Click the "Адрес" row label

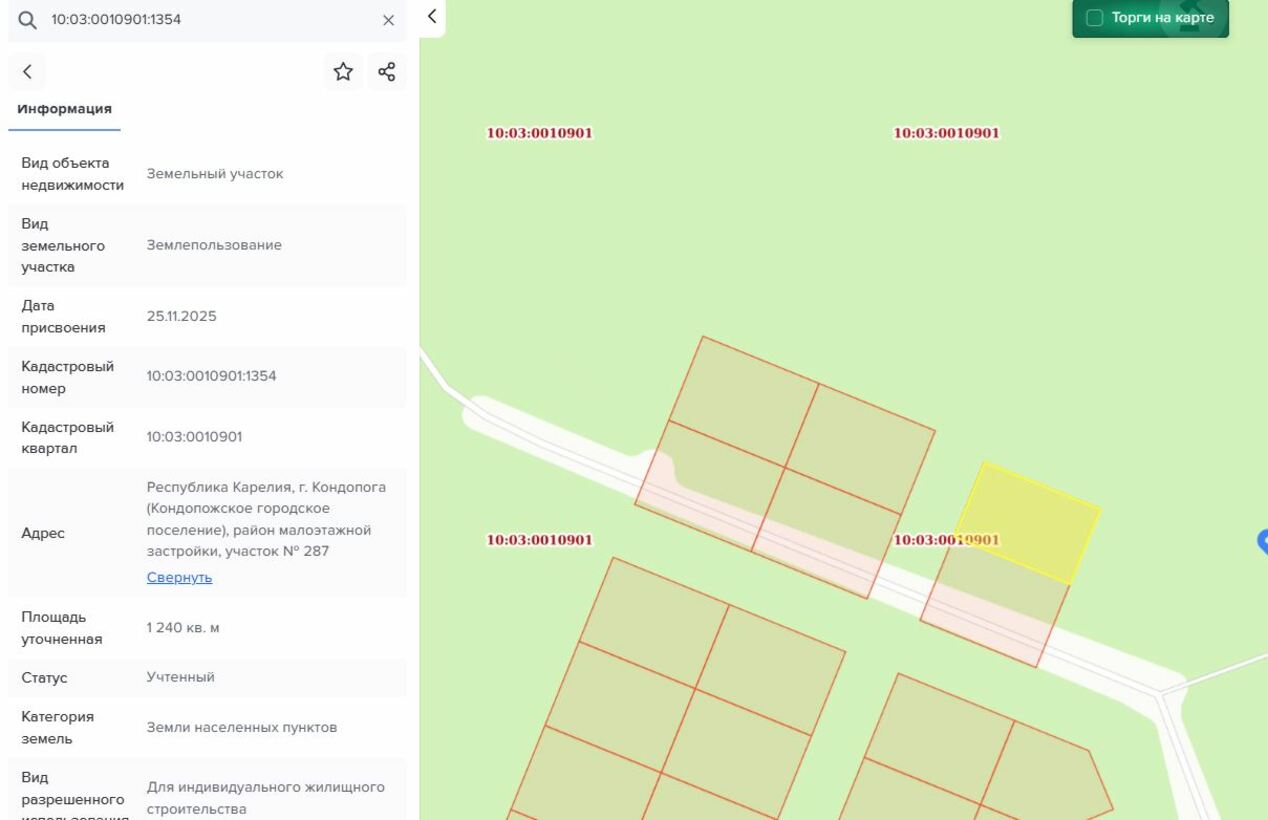click(43, 533)
